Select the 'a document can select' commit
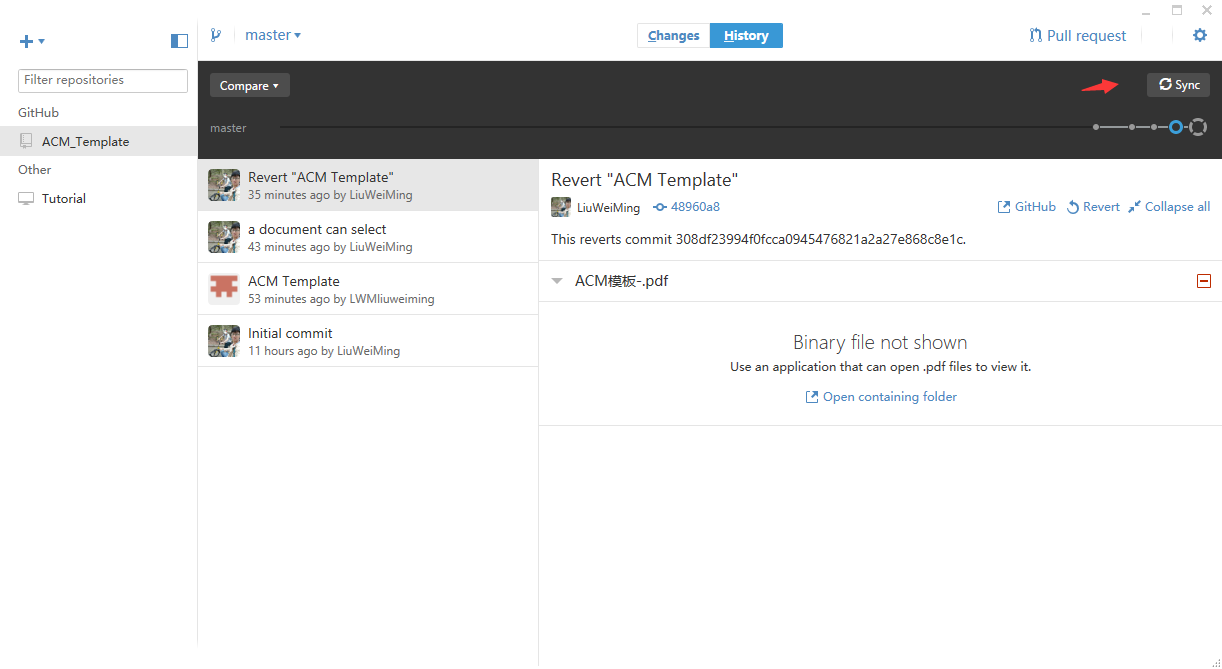1222x669 pixels. click(368, 237)
